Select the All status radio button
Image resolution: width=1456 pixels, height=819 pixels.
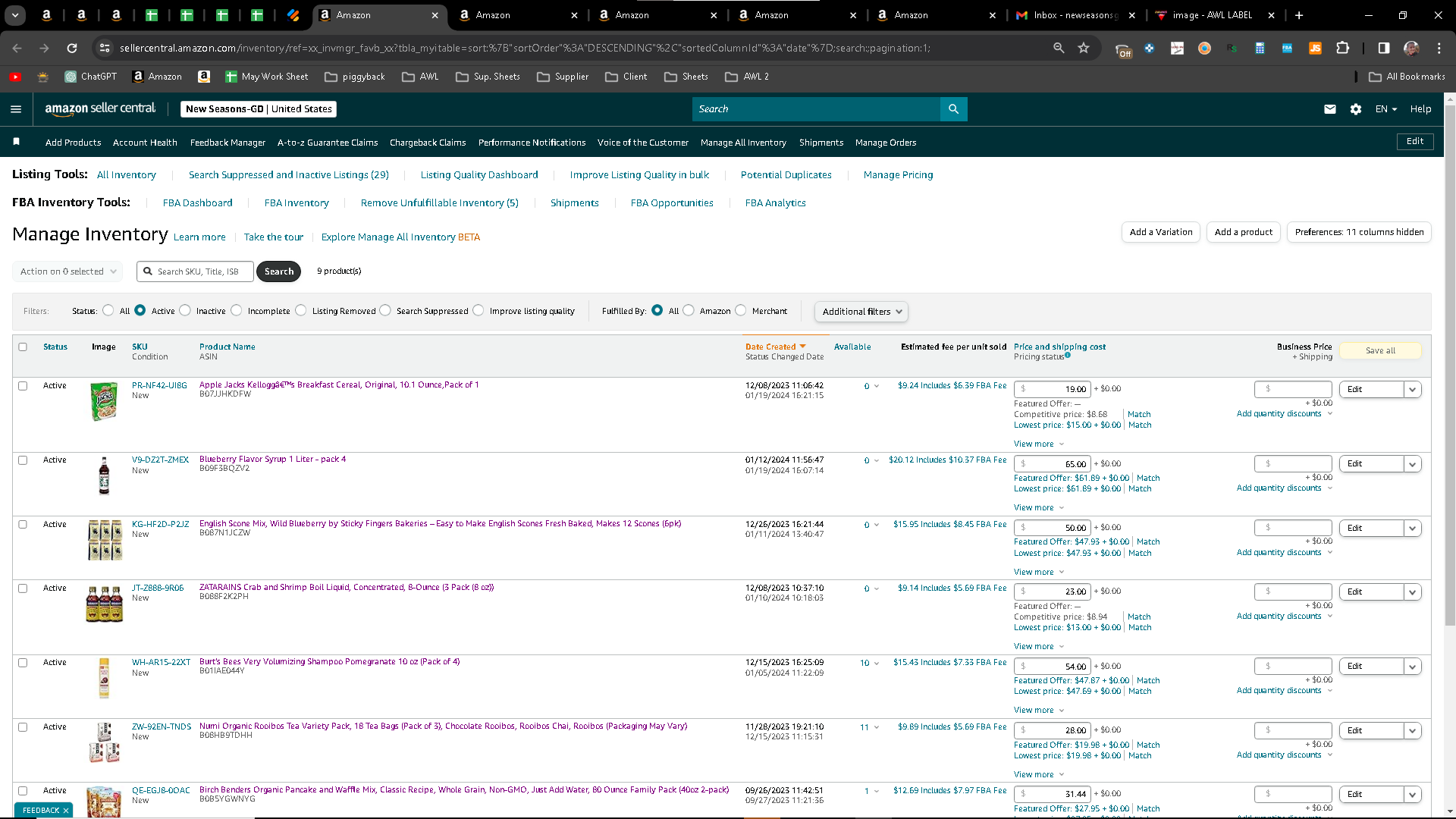click(x=108, y=310)
